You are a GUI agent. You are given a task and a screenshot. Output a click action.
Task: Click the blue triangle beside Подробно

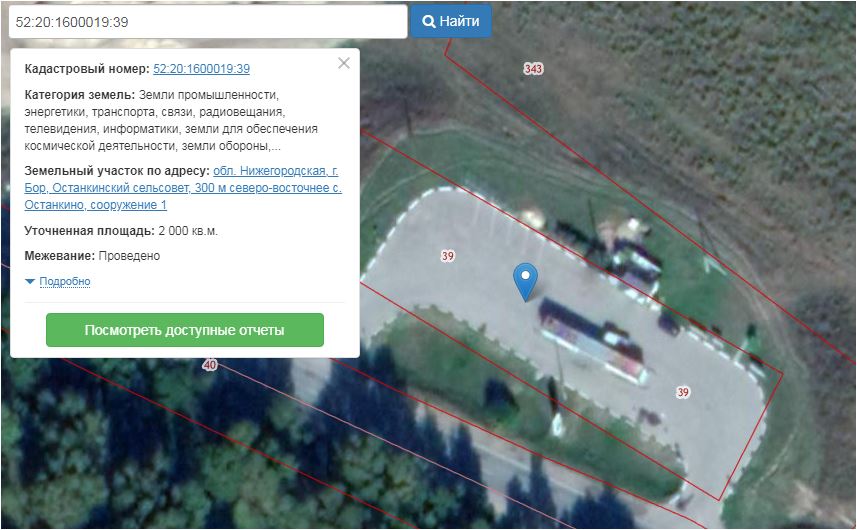[31, 282]
